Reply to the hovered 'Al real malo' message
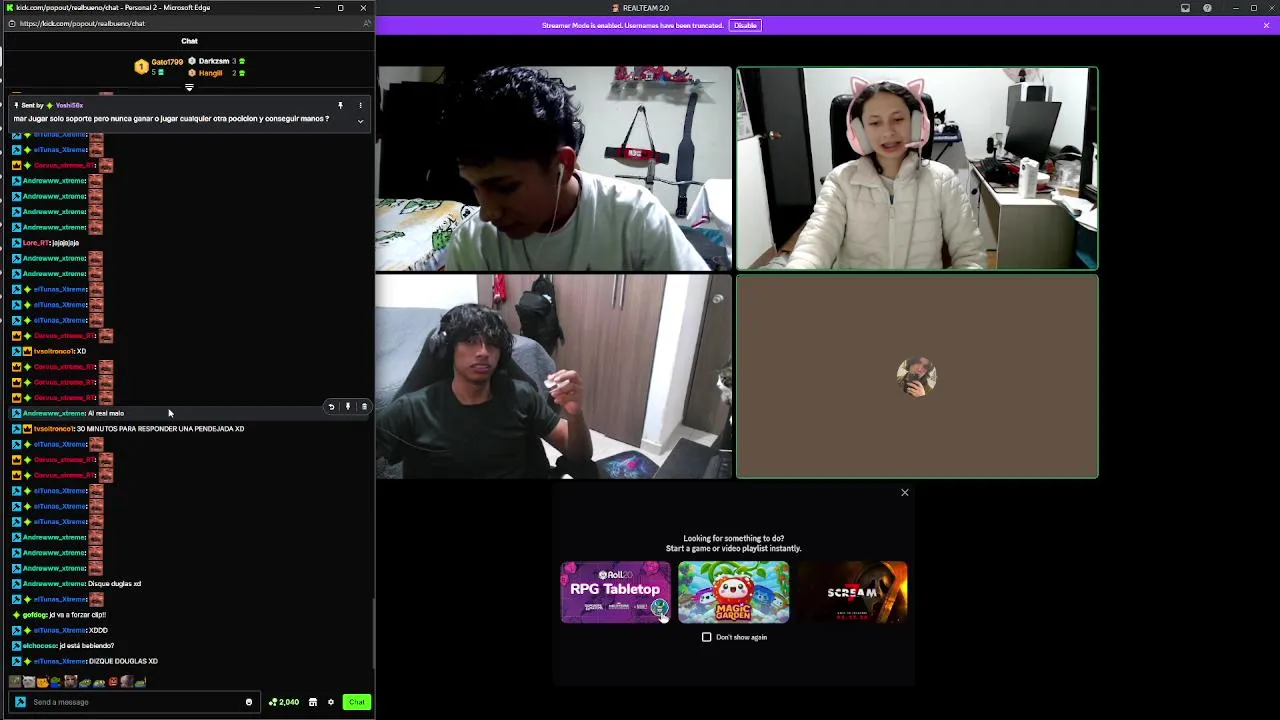Viewport: 1280px width, 720px height. pyautogui.click(x=331, y=407)
